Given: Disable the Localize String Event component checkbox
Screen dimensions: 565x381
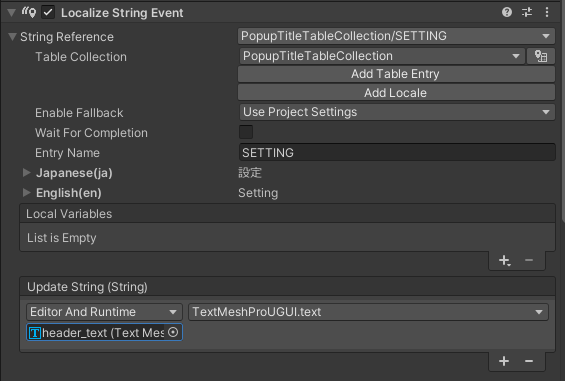Looking at the screenshot, I should click(48, 13).
